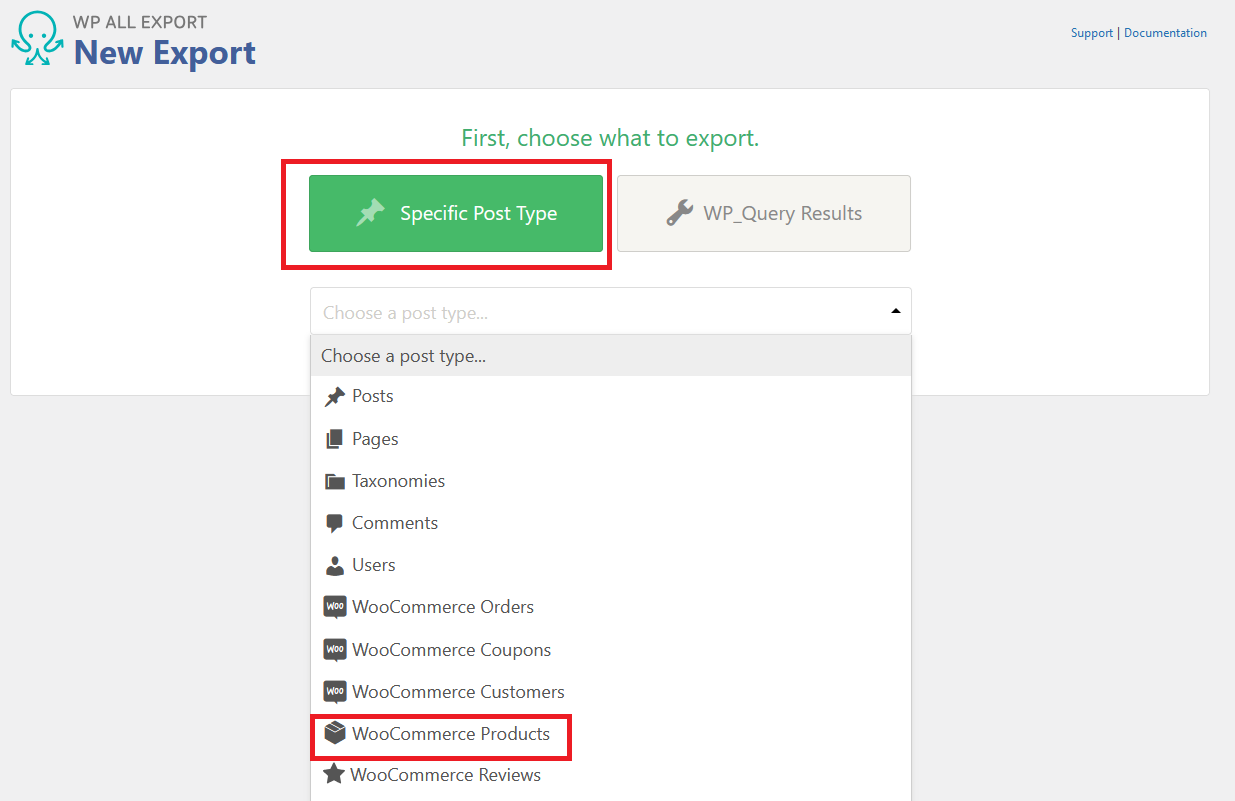The image size is (1235, 801).
Task: Select WooCommerce Products option
Action: 611,734
